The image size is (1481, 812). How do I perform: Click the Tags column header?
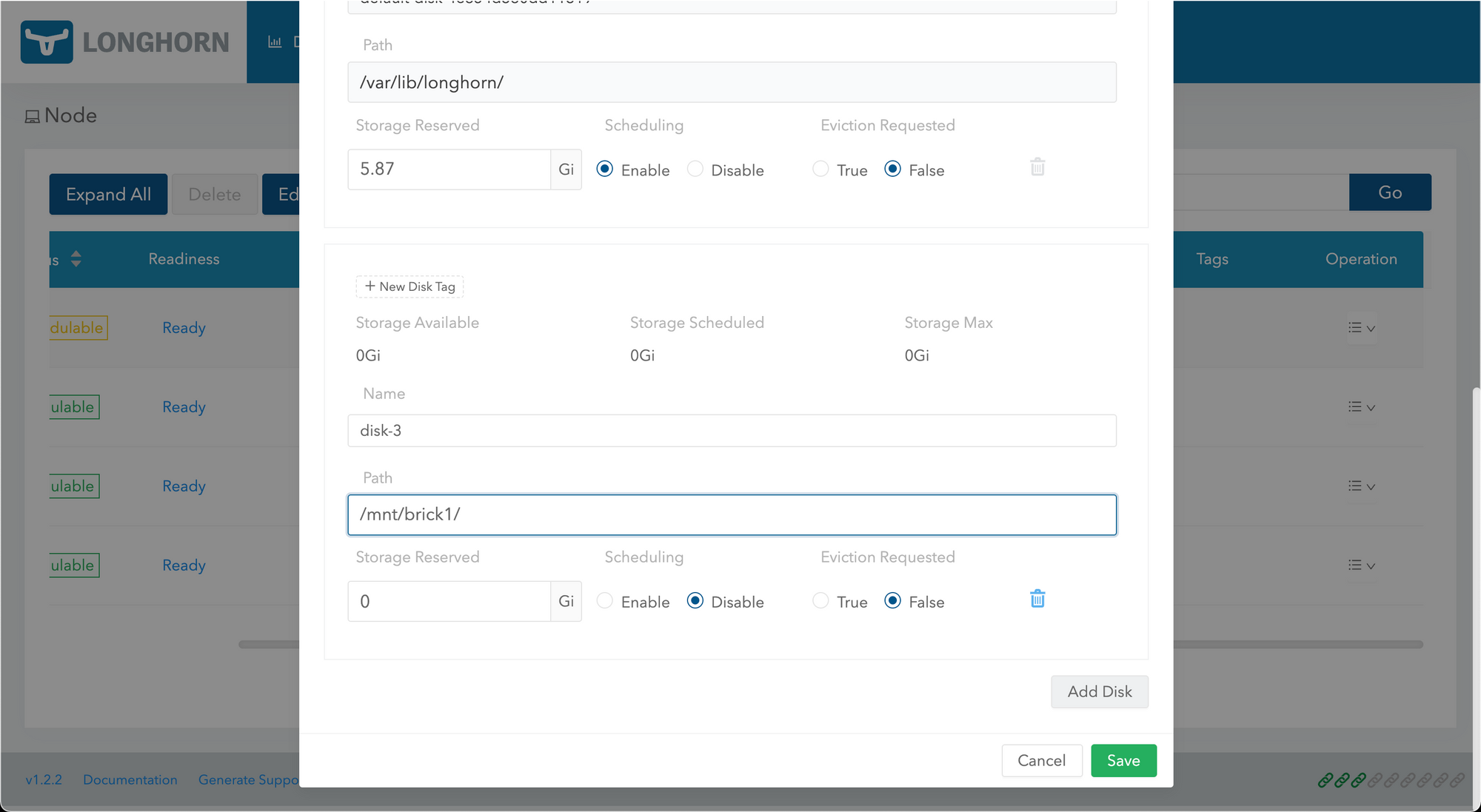(x=1212, y=259)
